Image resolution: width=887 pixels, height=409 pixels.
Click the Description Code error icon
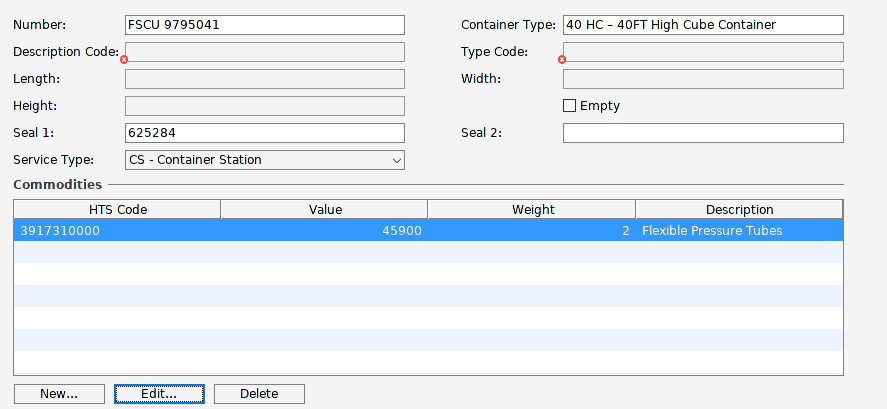click(x=124, y=60)
